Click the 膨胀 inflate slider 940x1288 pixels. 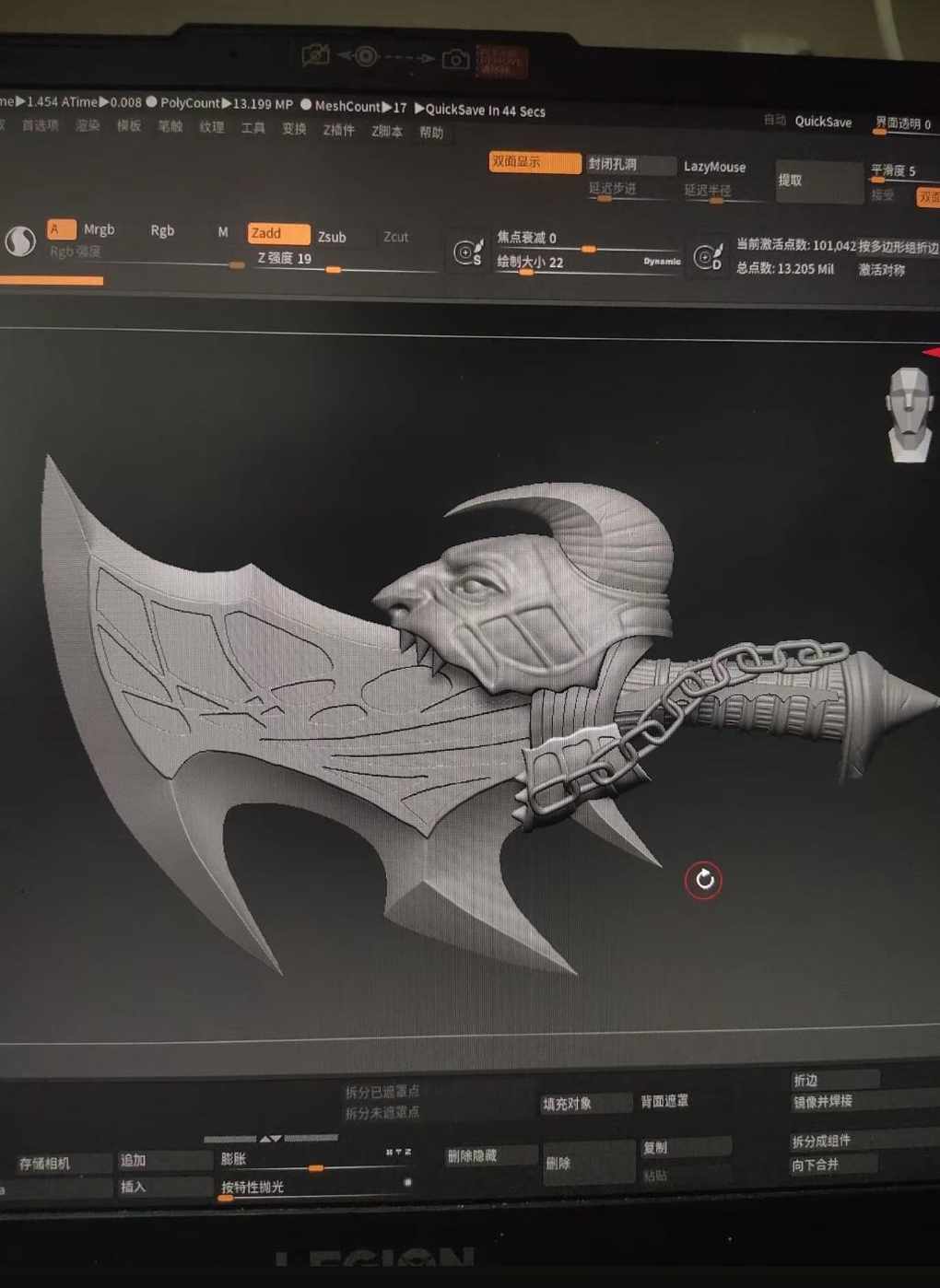coord(316,1159)
